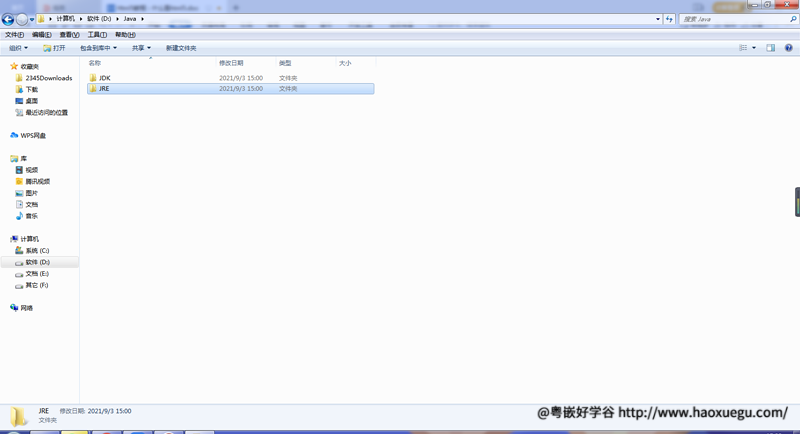This screenshot has height=434, width=800.
Task: Open the 文档 library
Action: tap(32, 205)
